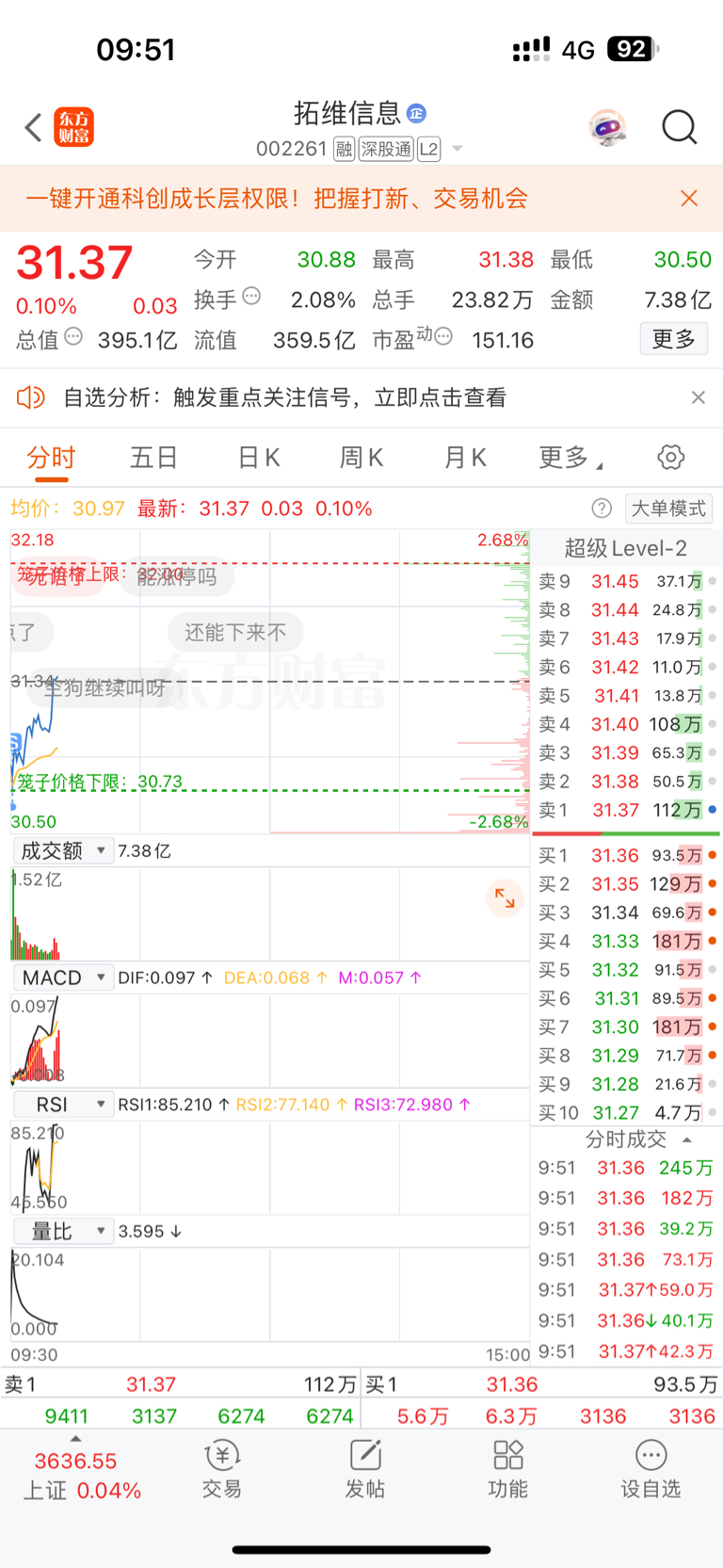Tap the large 31.37 current price
This screenshot has height=1568, width=723.
(x=74, y=263)
